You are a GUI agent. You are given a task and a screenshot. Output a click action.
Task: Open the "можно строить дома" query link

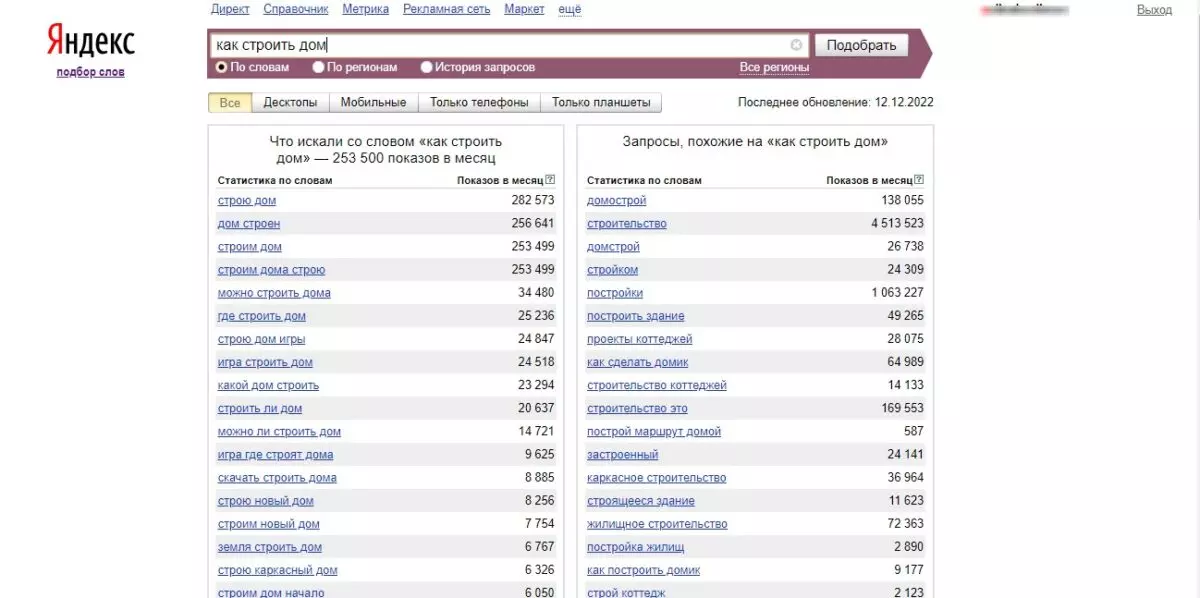pyautogui.click(x=274, y=293)
